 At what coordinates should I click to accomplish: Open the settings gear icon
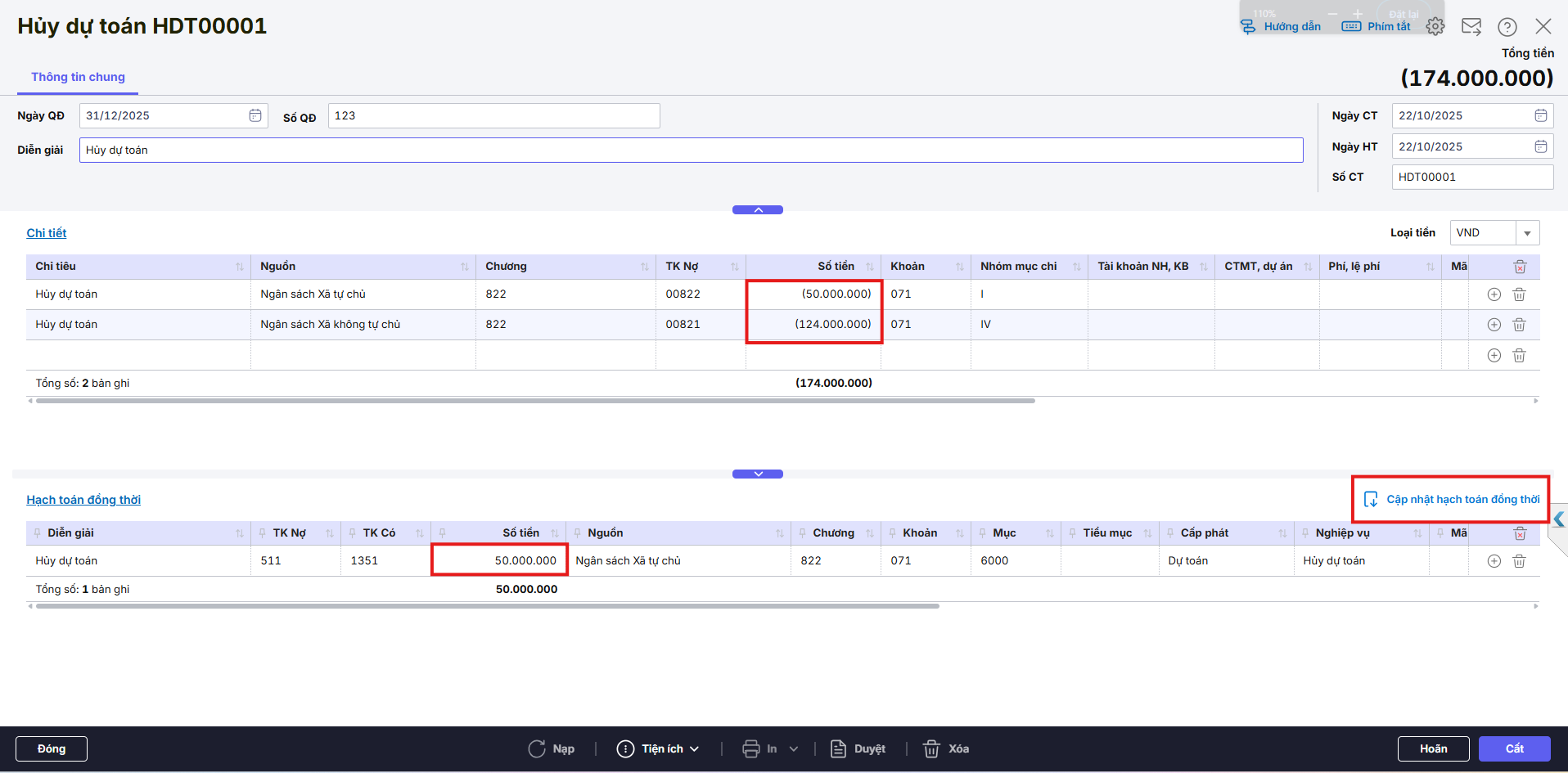point(1435,26)
